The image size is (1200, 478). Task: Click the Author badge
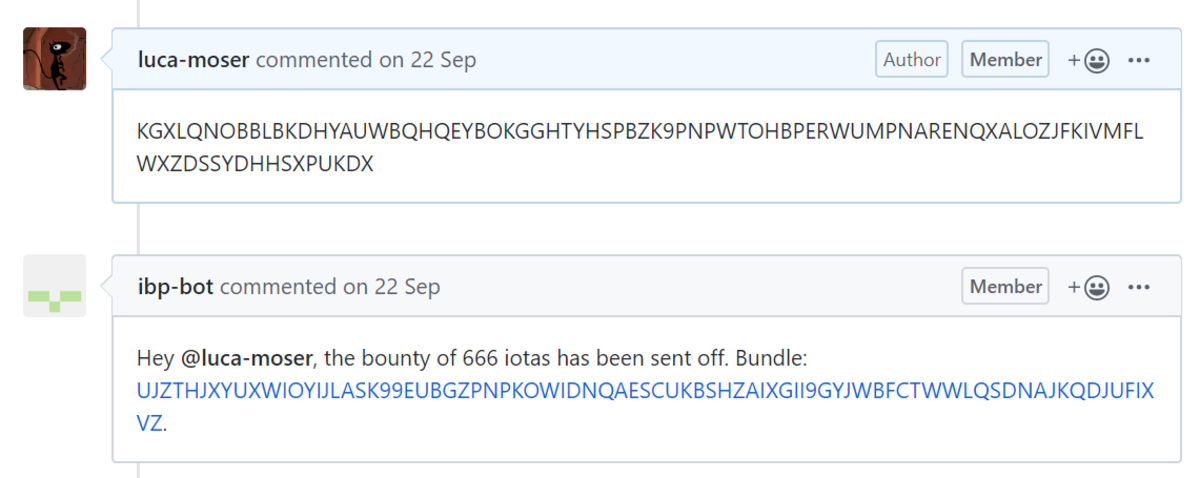click(x=912, y=60)
